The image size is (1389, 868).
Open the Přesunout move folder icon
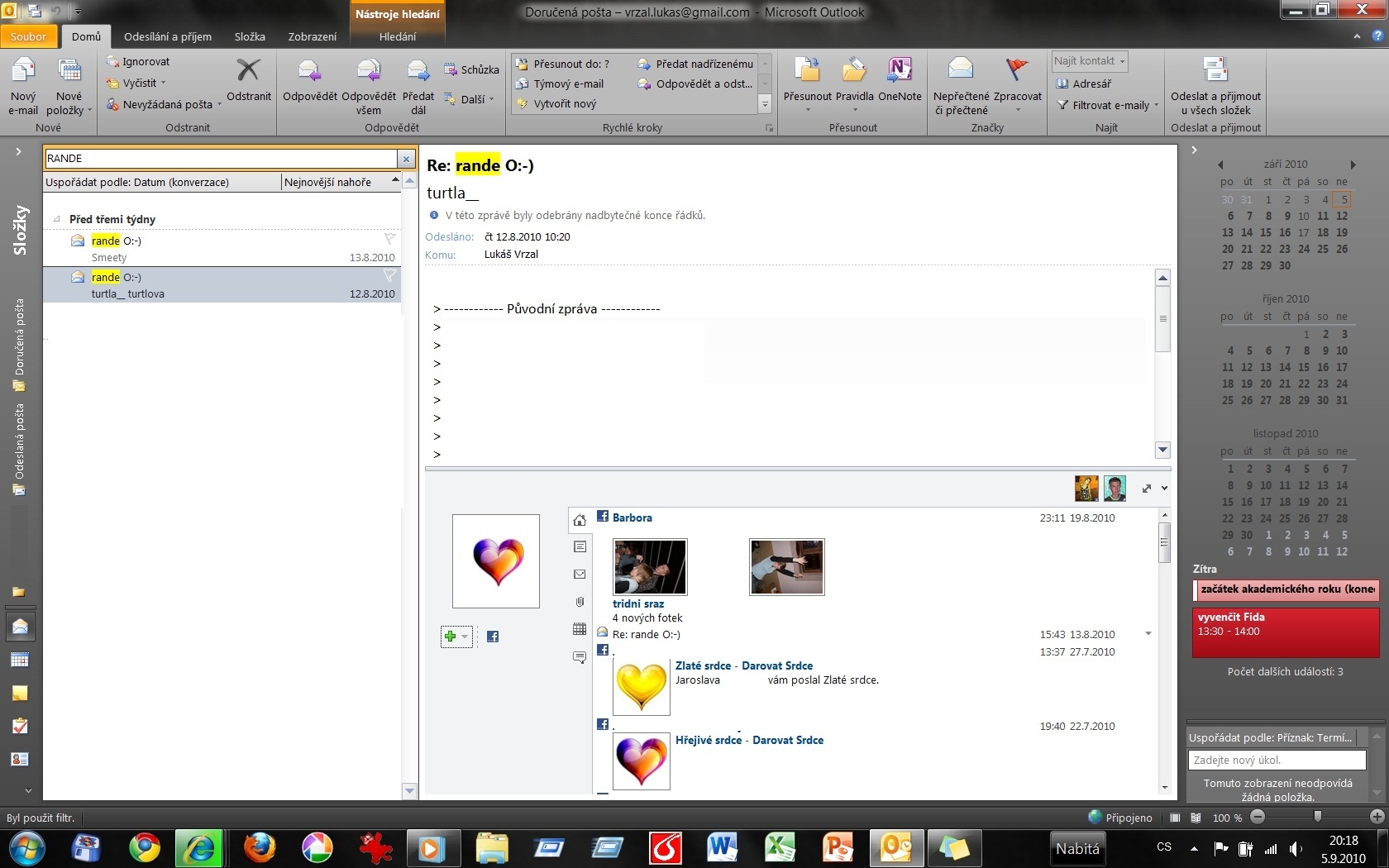pyautogui.click(x=807, y=83)
